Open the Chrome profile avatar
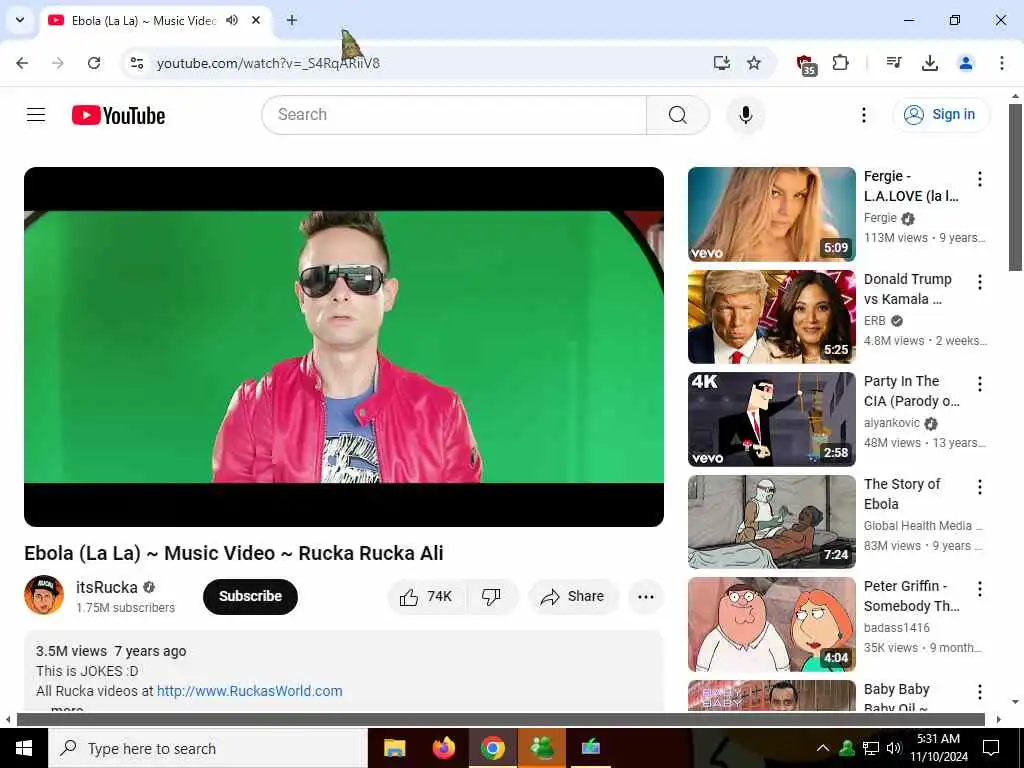 965,63
